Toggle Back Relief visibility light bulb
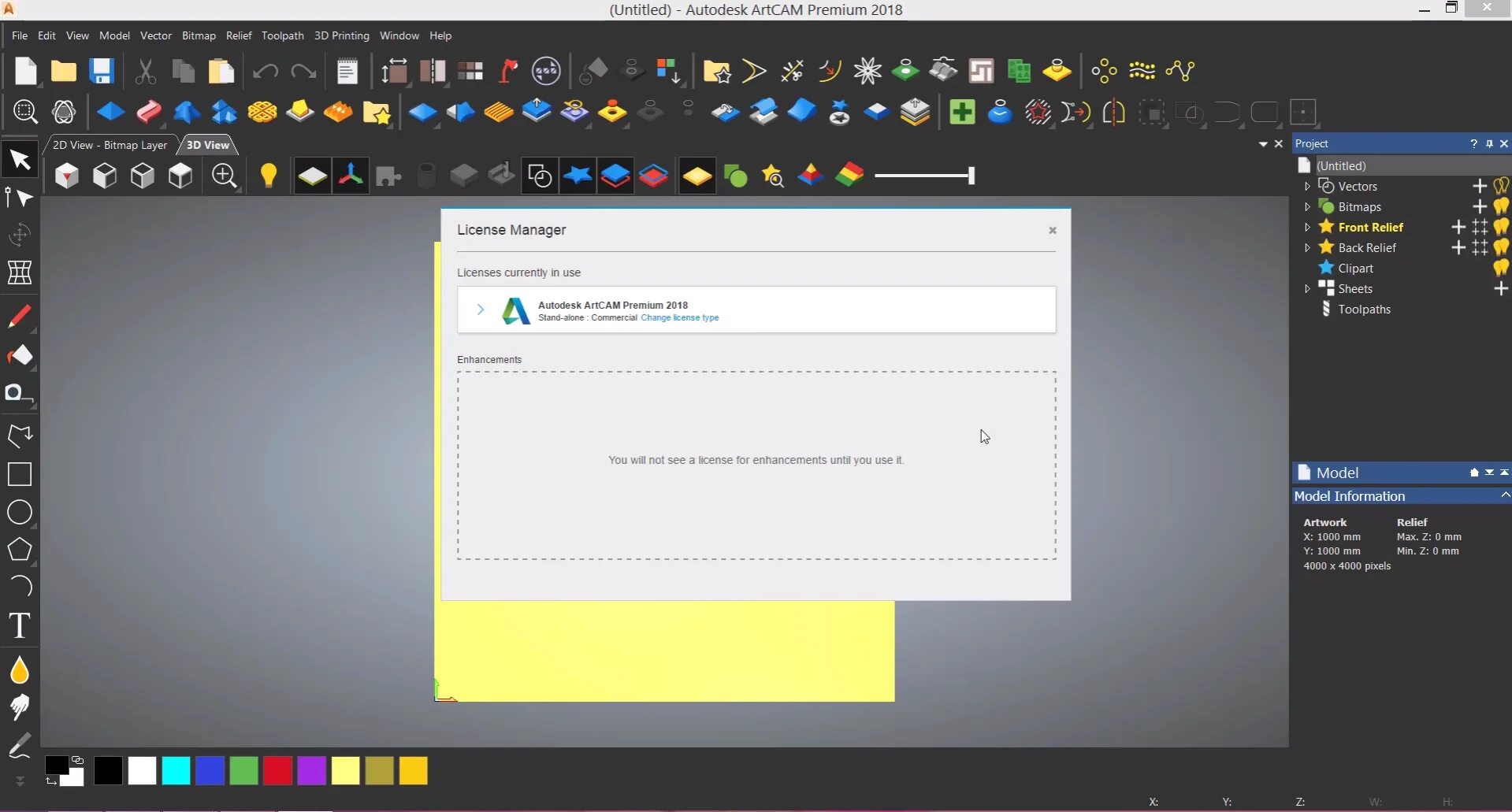 point(1501,247)
